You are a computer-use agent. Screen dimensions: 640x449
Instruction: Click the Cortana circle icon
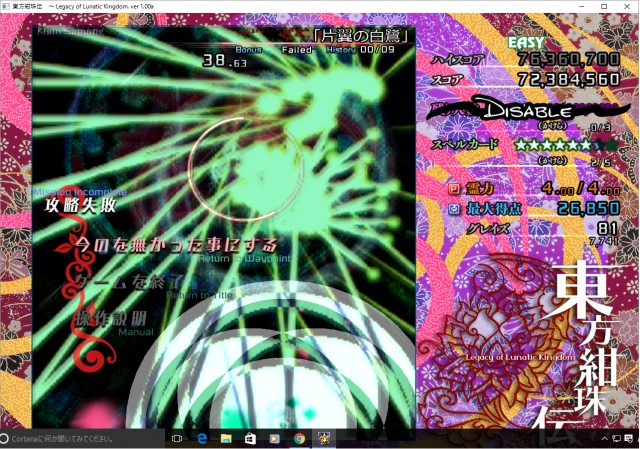(x=4, y=439)
